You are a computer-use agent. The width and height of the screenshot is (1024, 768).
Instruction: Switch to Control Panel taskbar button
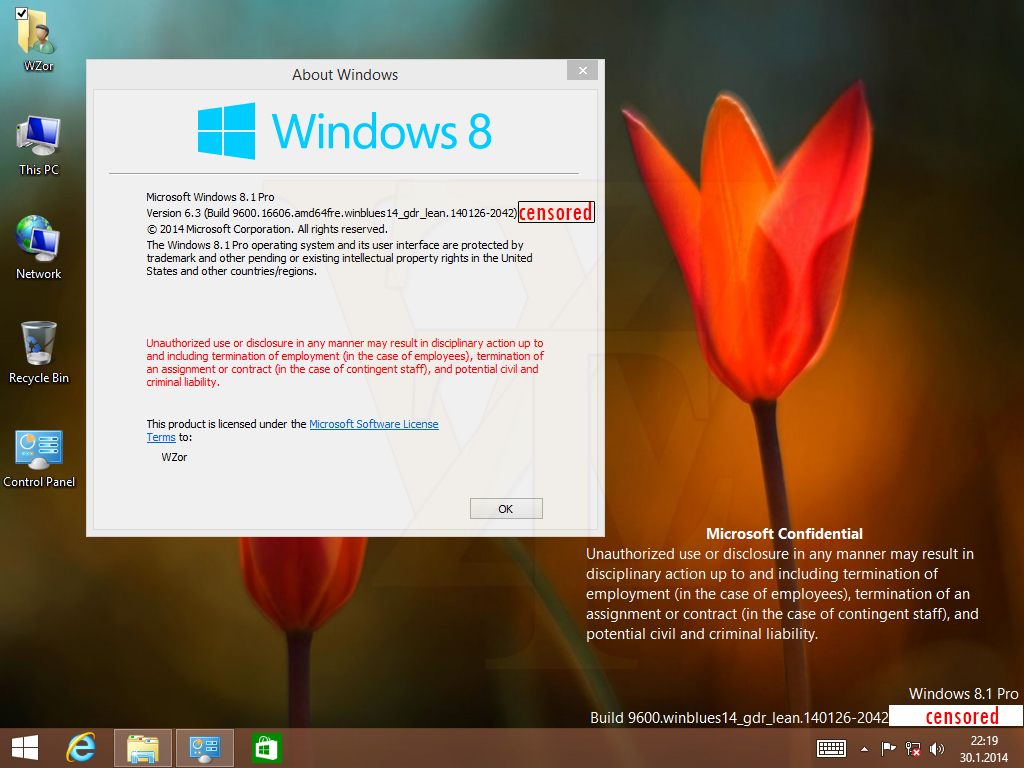coord(204,748)
